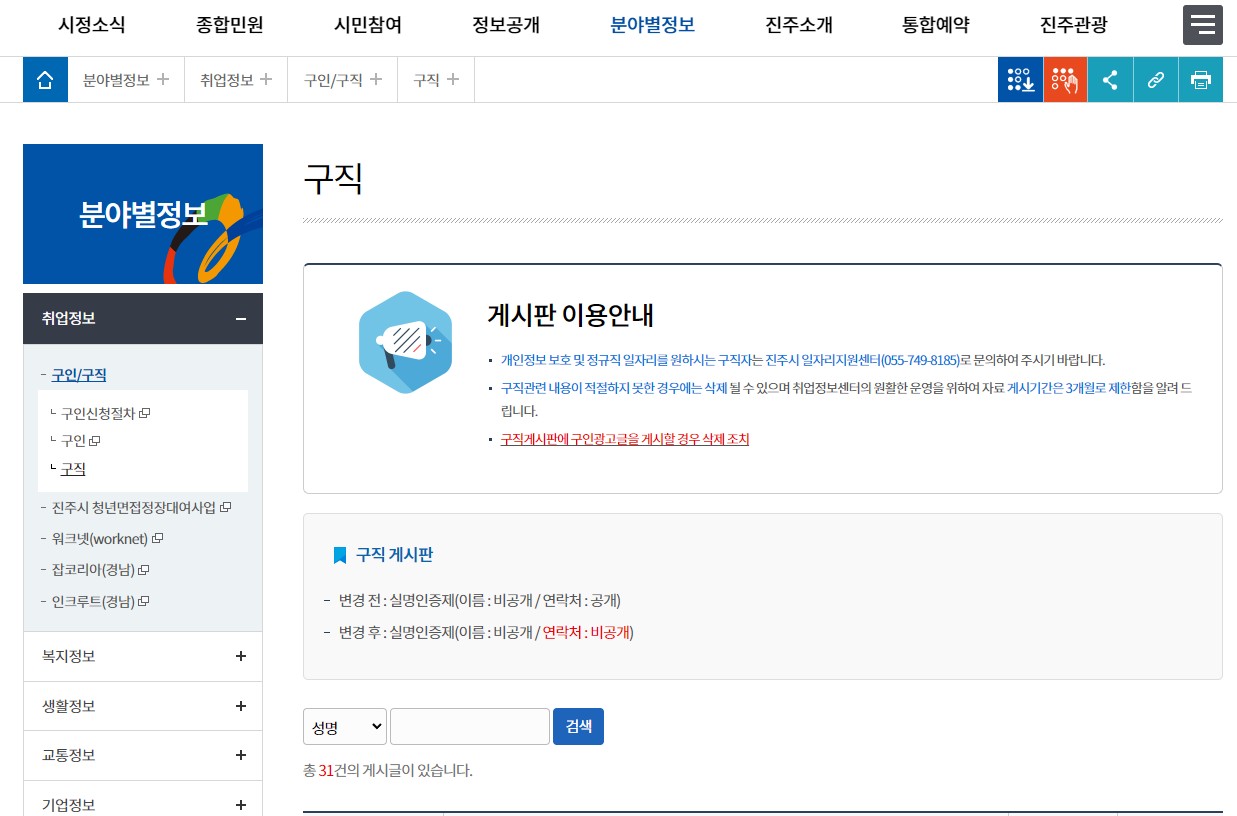Viewport: 1237px width, 816px height.
Task: Select the 구직 sidebar submenu item
Action: click(x=73, y=469)
